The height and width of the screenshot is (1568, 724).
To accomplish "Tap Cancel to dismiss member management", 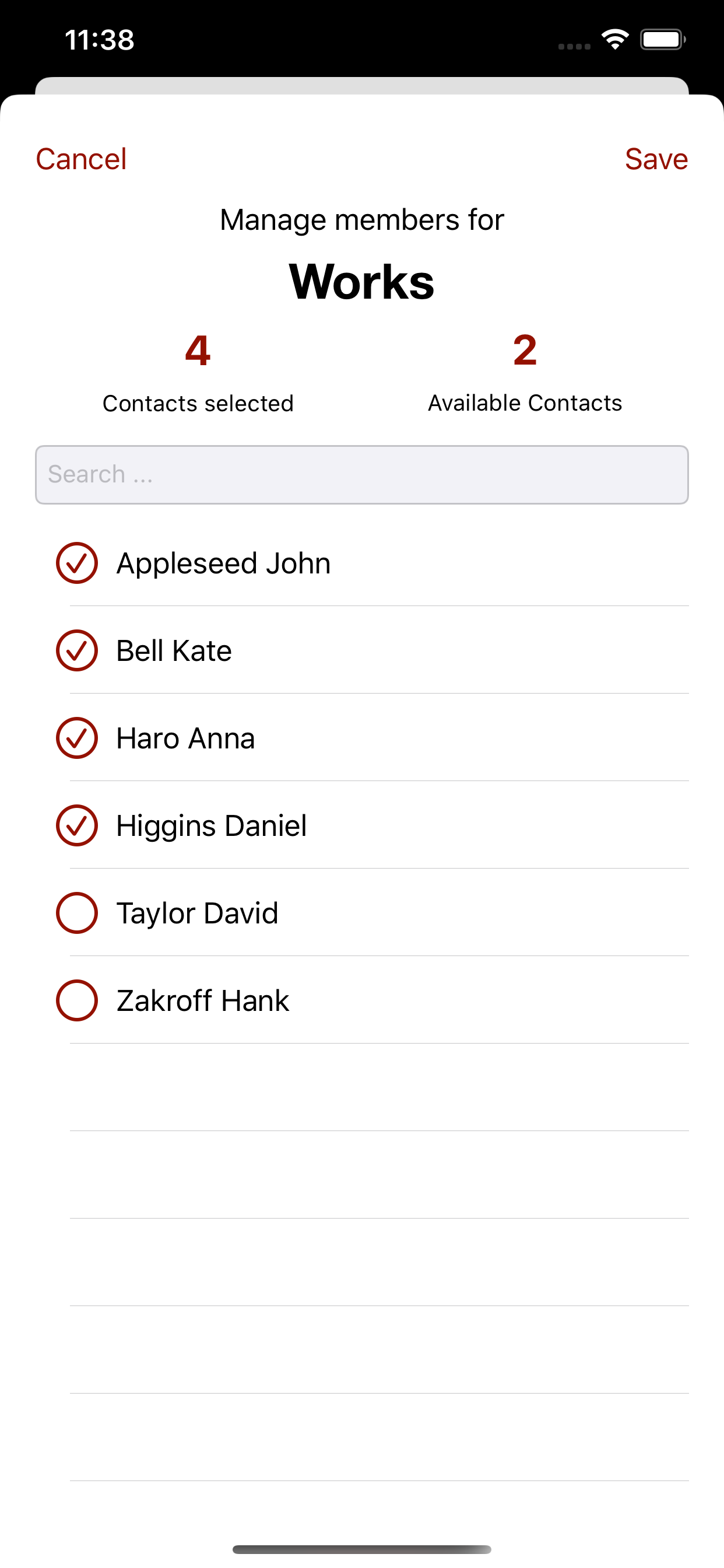I will point(81,159).
